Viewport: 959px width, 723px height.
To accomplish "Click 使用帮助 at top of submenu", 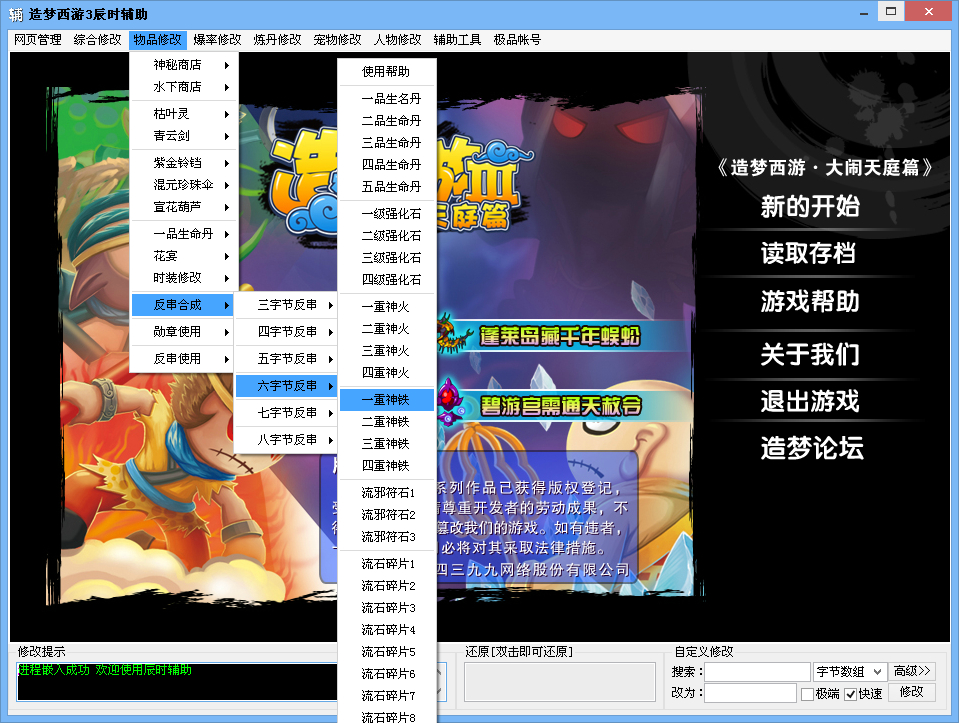I will point(386,72).
